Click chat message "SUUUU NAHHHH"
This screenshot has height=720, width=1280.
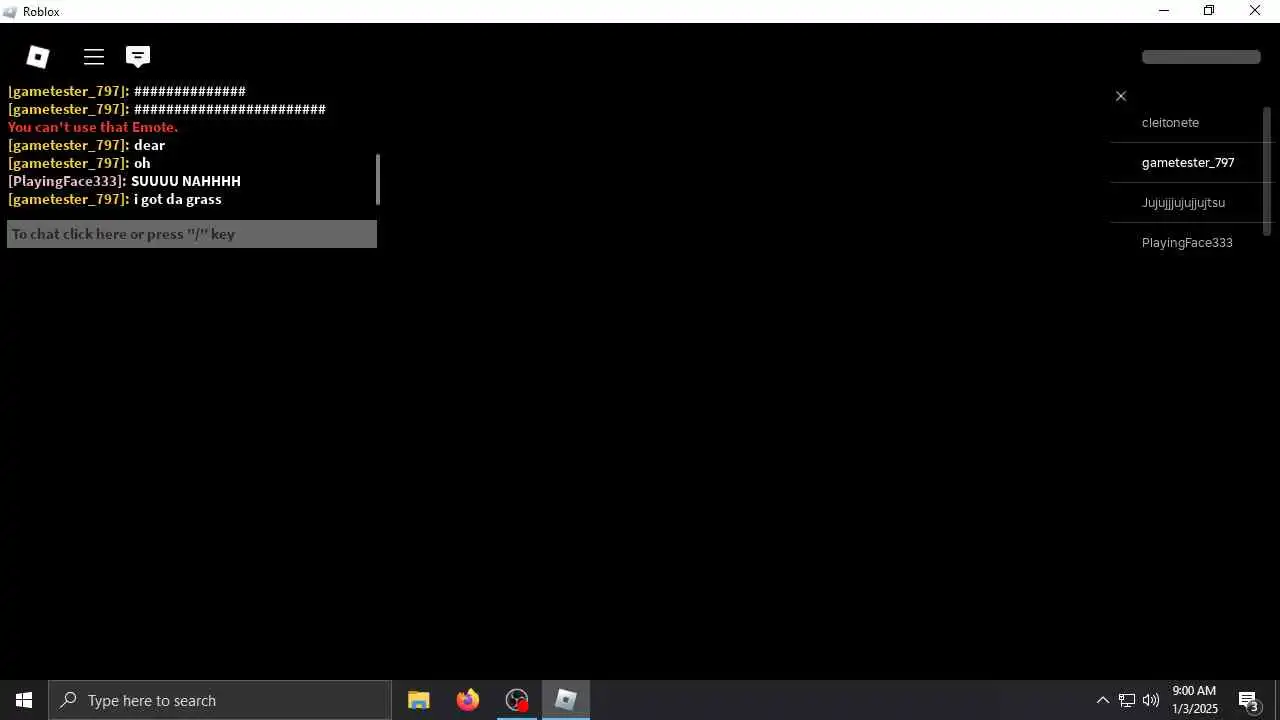[x=186, y=181]
